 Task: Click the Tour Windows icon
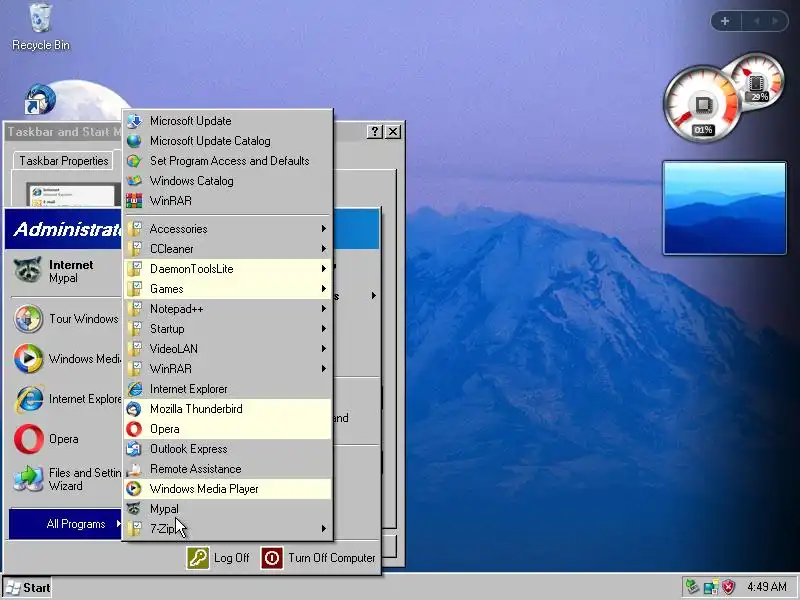pos(28,318)
